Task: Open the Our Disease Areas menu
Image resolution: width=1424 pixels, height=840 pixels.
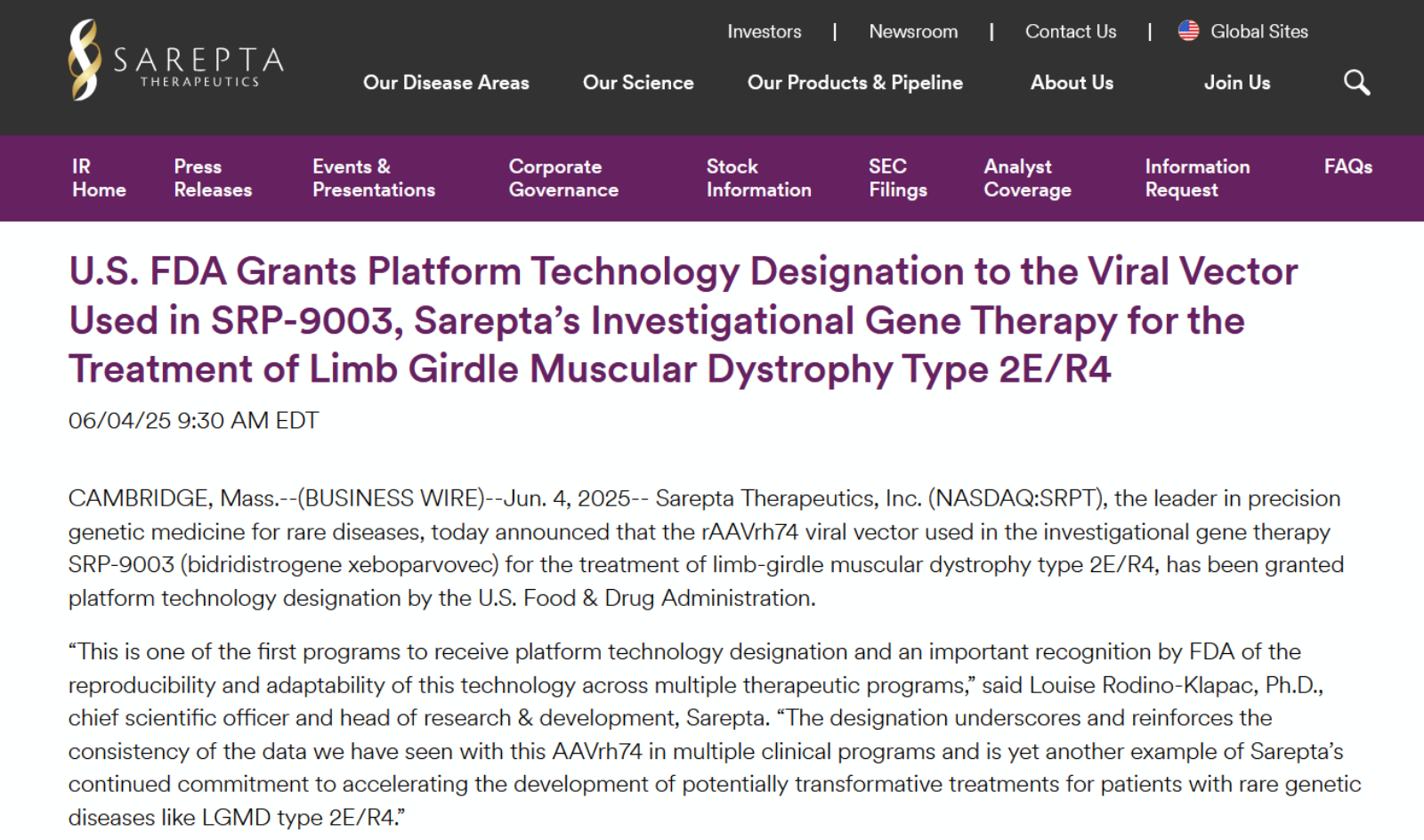Action: pos(446,83)
